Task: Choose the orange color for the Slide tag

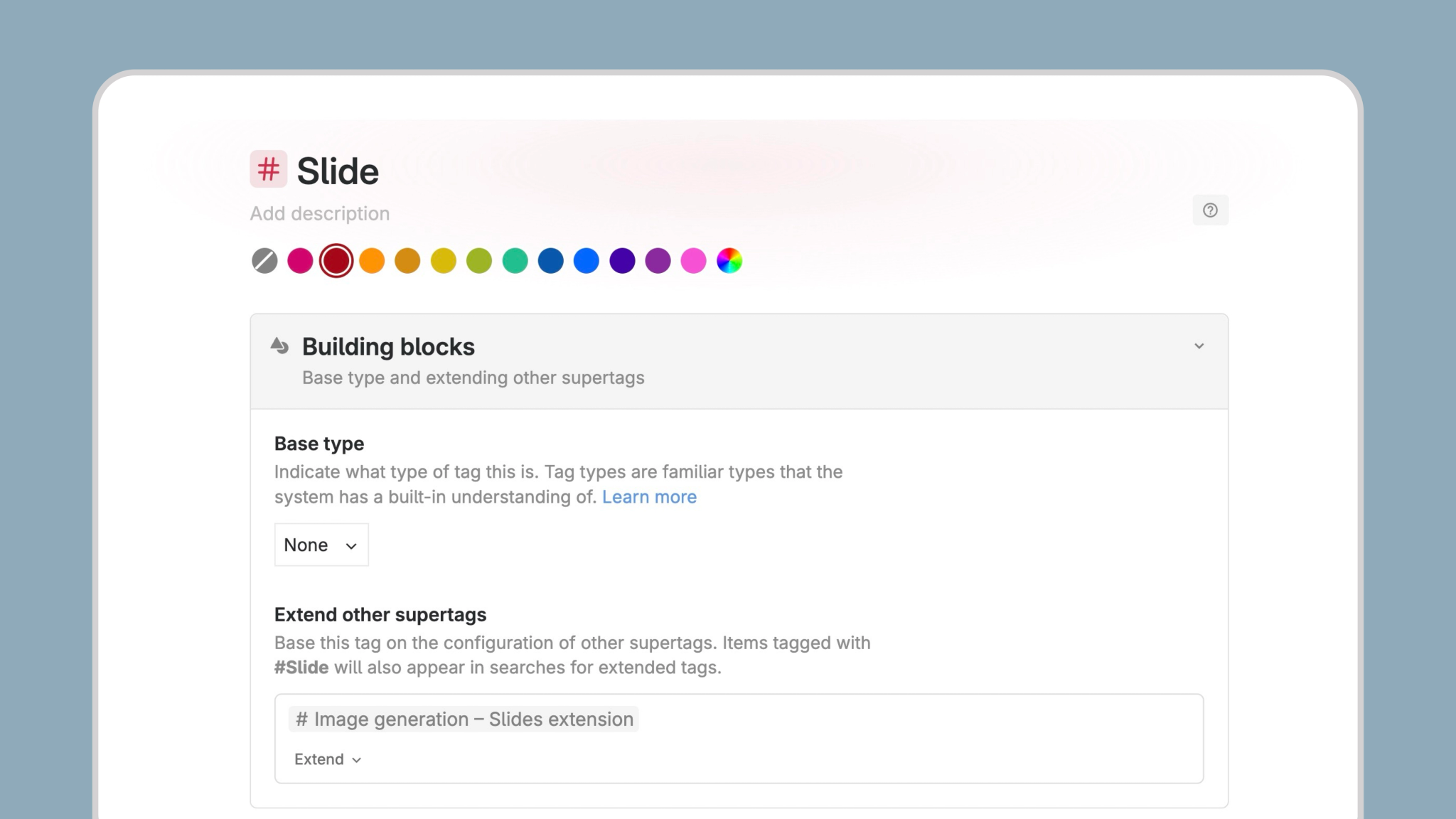Action: click(x=372, y=261)
